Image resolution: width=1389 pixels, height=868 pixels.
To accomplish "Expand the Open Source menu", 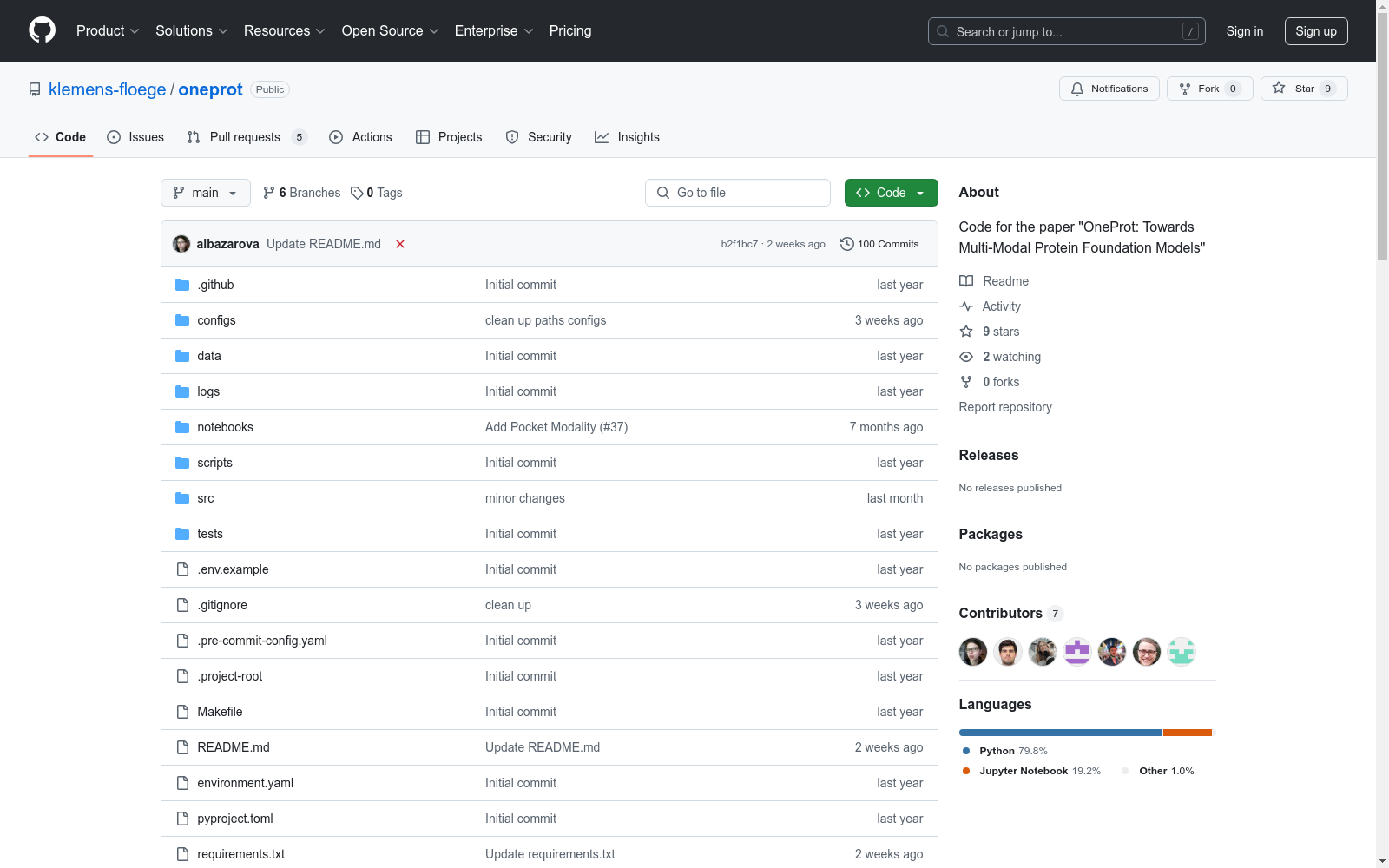I will tap(391, 30).
